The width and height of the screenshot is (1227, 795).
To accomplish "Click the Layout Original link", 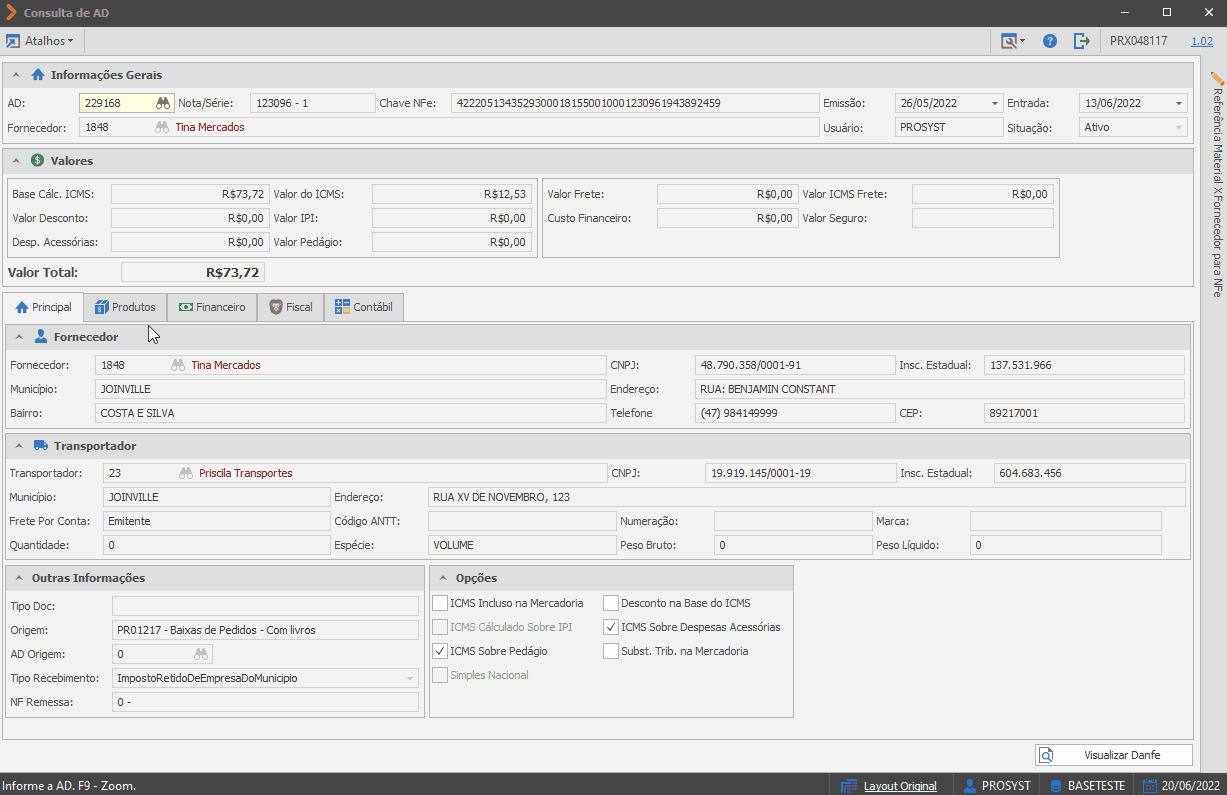I will 900,786.
